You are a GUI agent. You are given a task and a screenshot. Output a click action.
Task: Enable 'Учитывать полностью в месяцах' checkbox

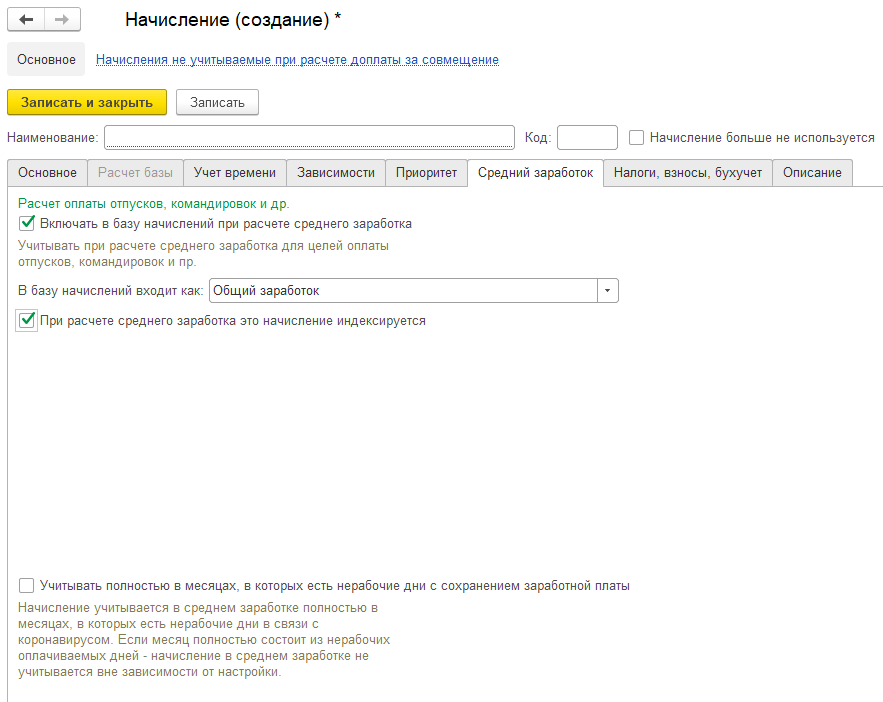tap(27, 586)
